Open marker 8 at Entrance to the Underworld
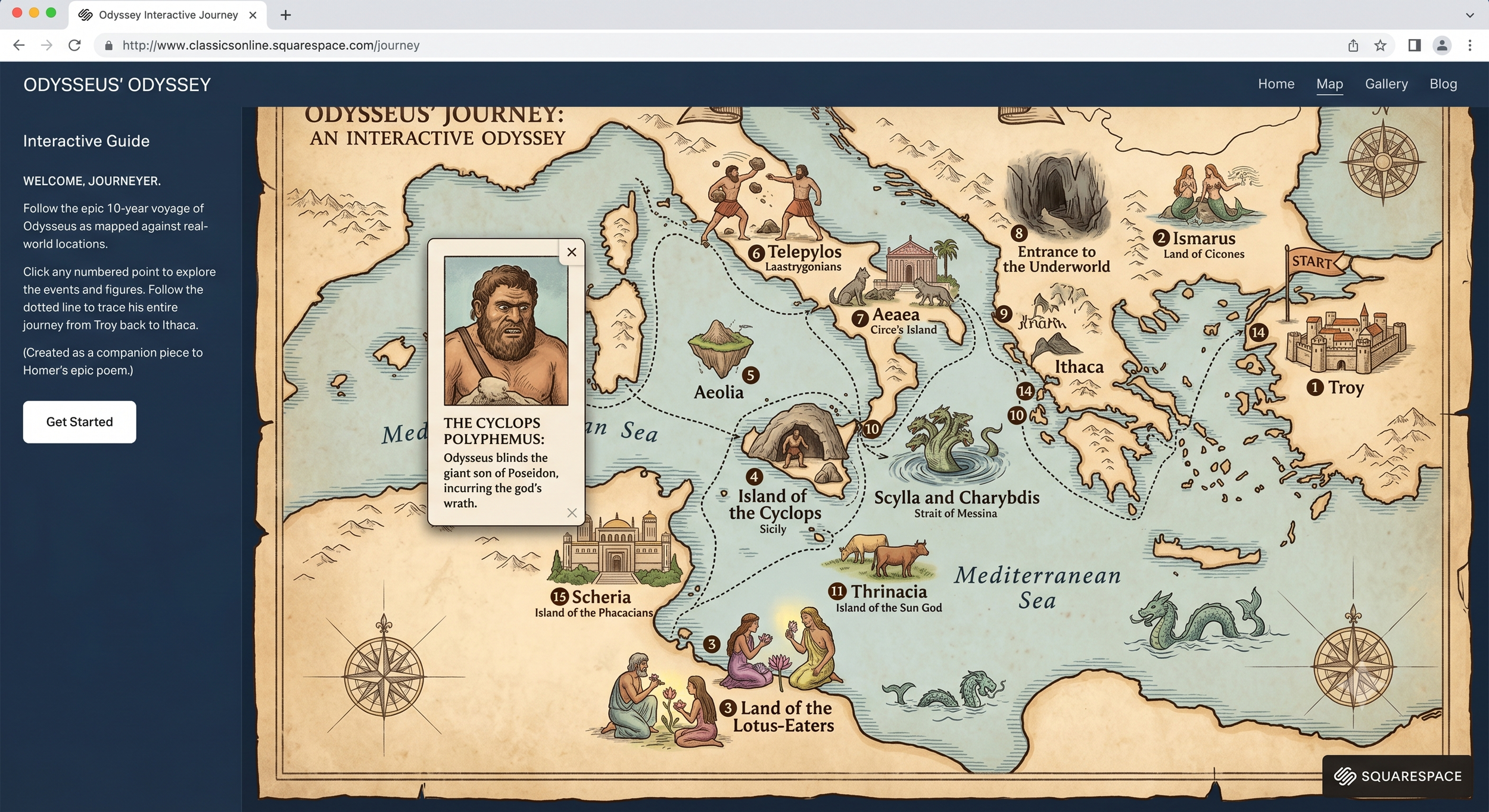 click(x=1019, y=233)
